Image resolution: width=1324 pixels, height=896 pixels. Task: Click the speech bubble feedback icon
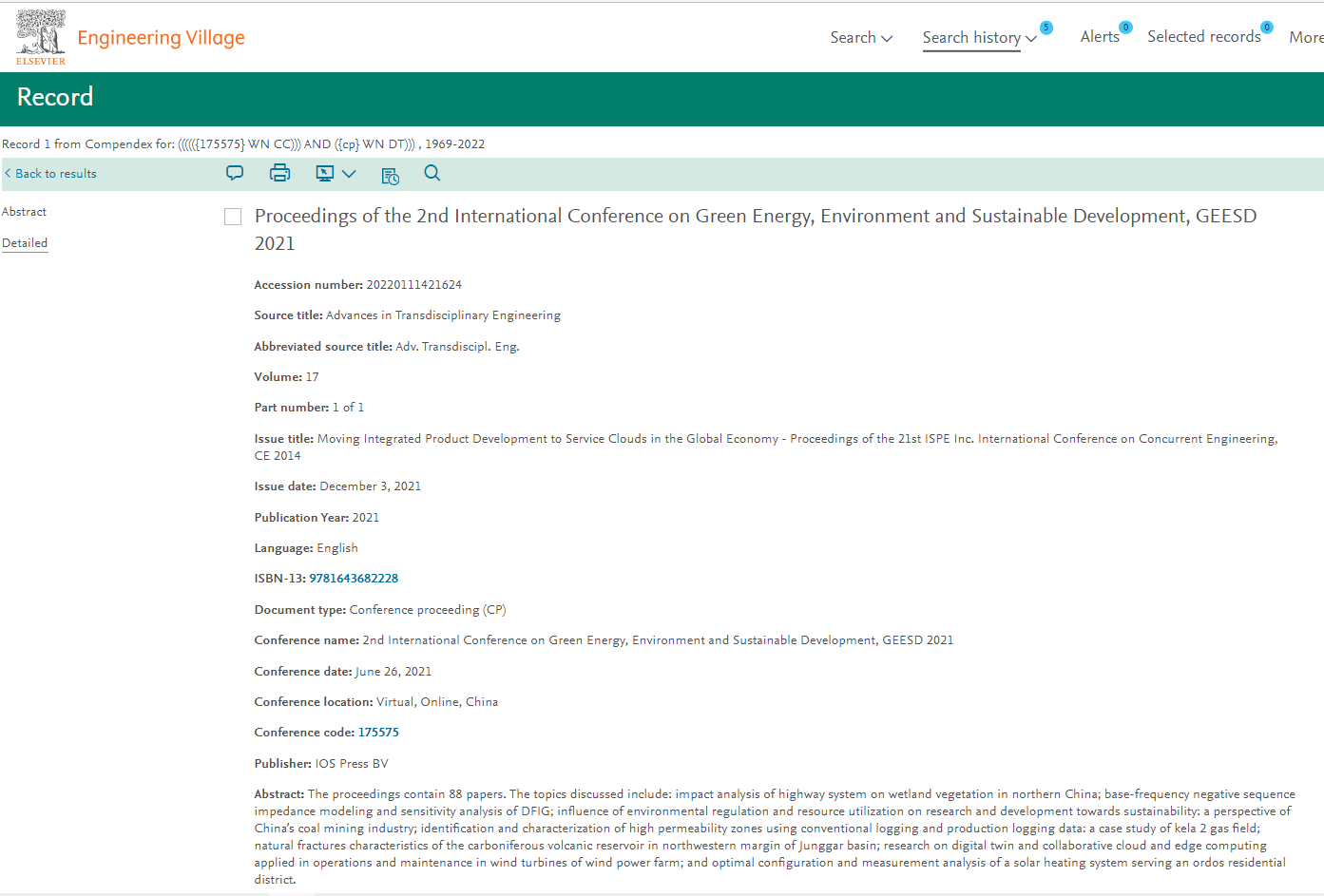click(x=235, y=173)
